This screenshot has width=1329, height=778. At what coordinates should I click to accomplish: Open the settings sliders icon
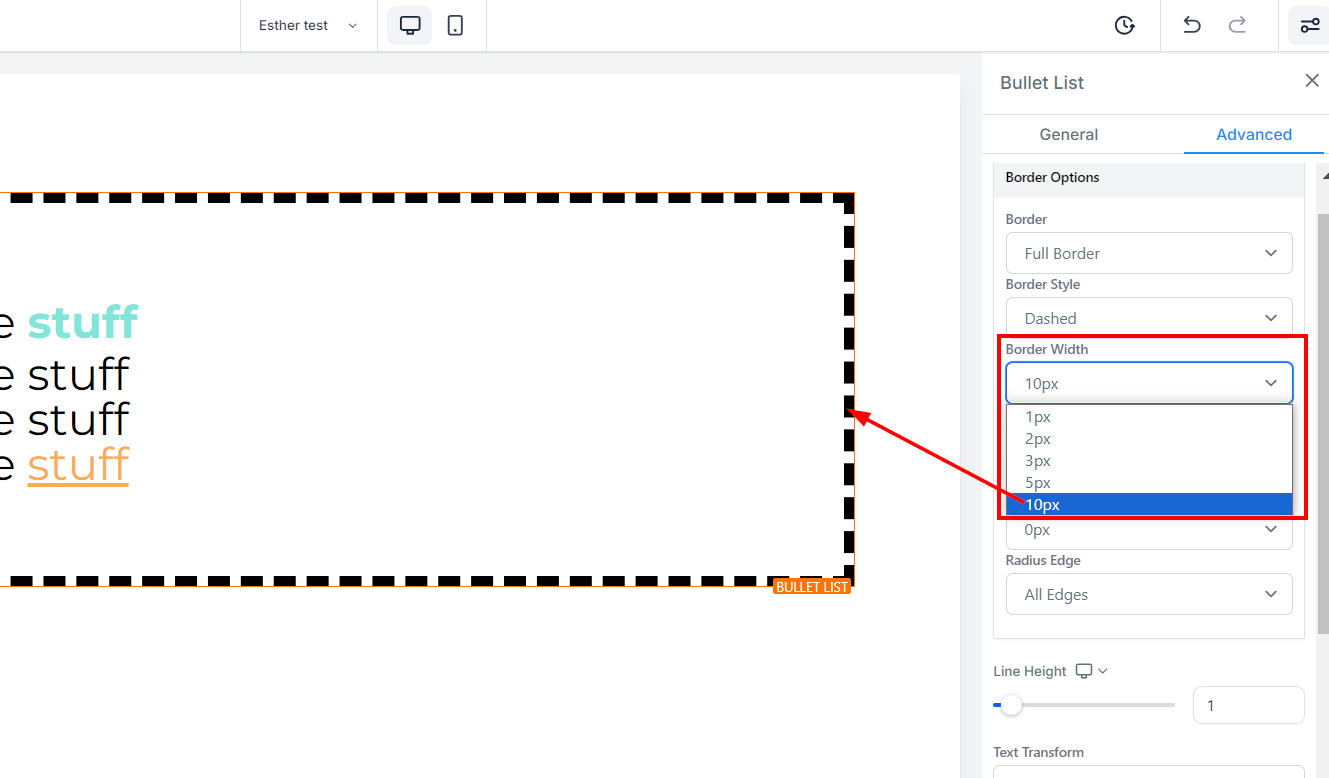[1309, 26]
